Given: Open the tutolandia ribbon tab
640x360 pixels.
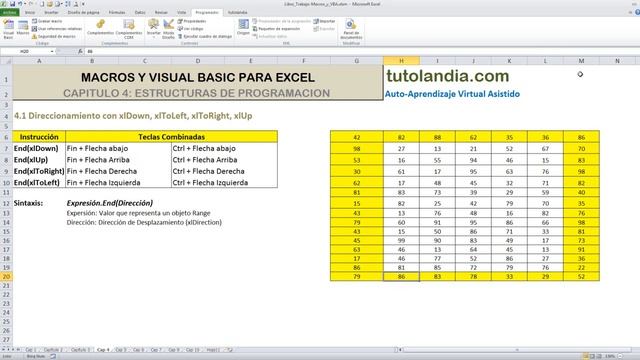Looking at the screenshot, I should coord(238,13).
